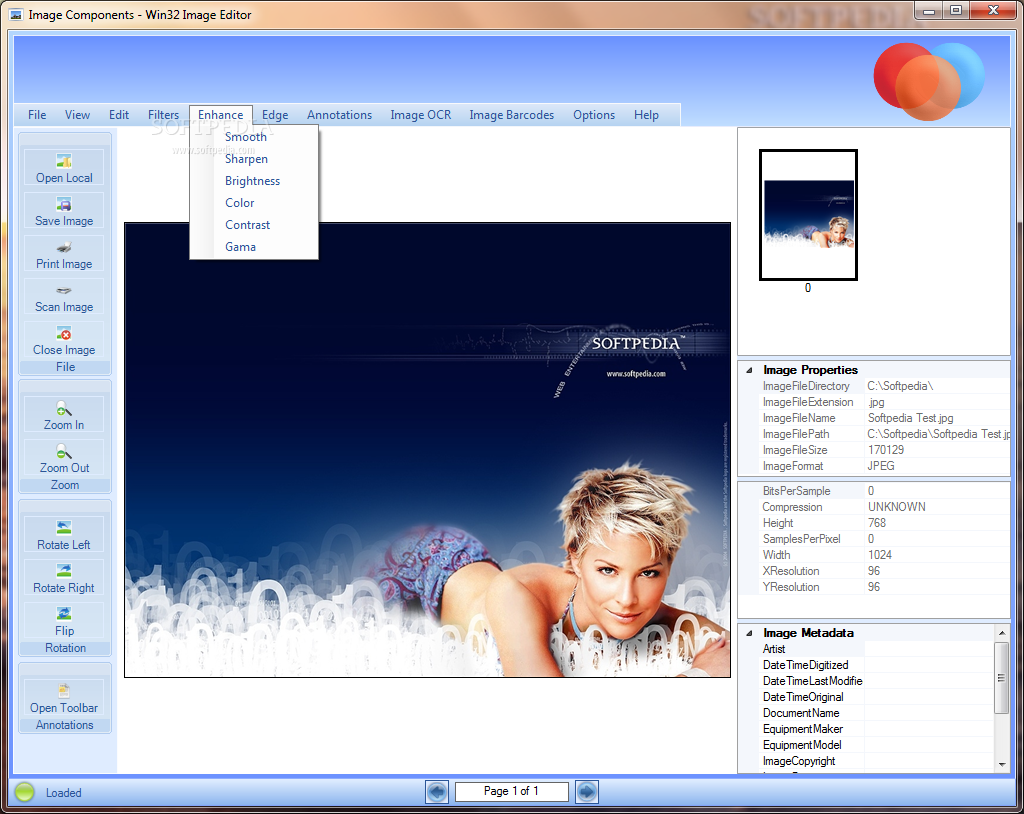The width and height of the screenshot is (1024, 814).
Task: Click the Flip image icon
Action: [64, 614]
